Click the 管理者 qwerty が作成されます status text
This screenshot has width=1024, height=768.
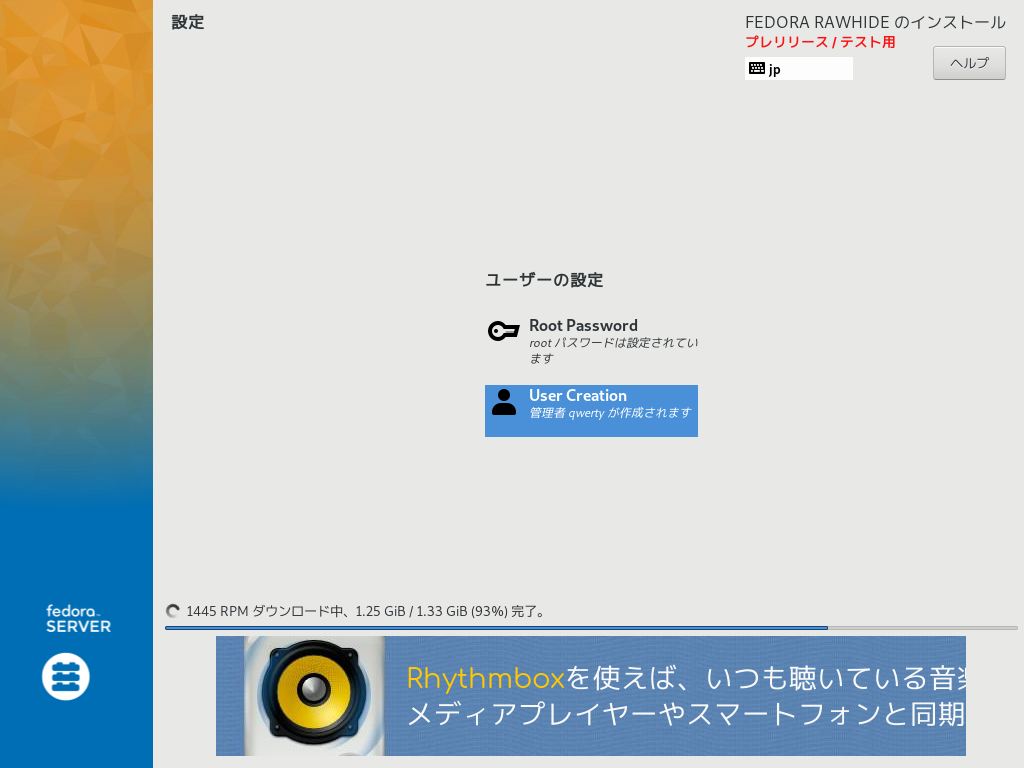610,413
